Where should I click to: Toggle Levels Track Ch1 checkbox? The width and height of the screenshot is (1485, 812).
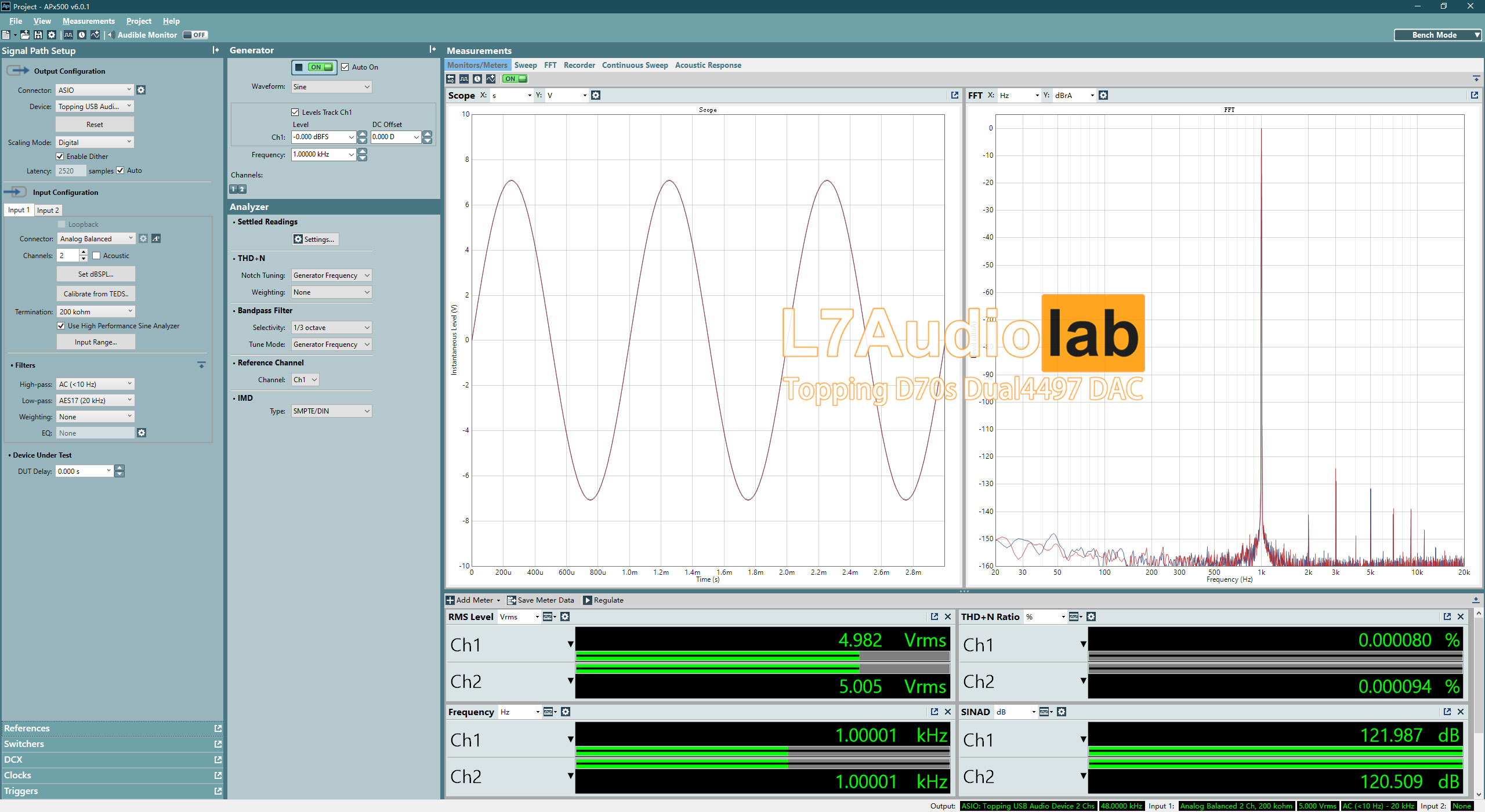point(296,110)
